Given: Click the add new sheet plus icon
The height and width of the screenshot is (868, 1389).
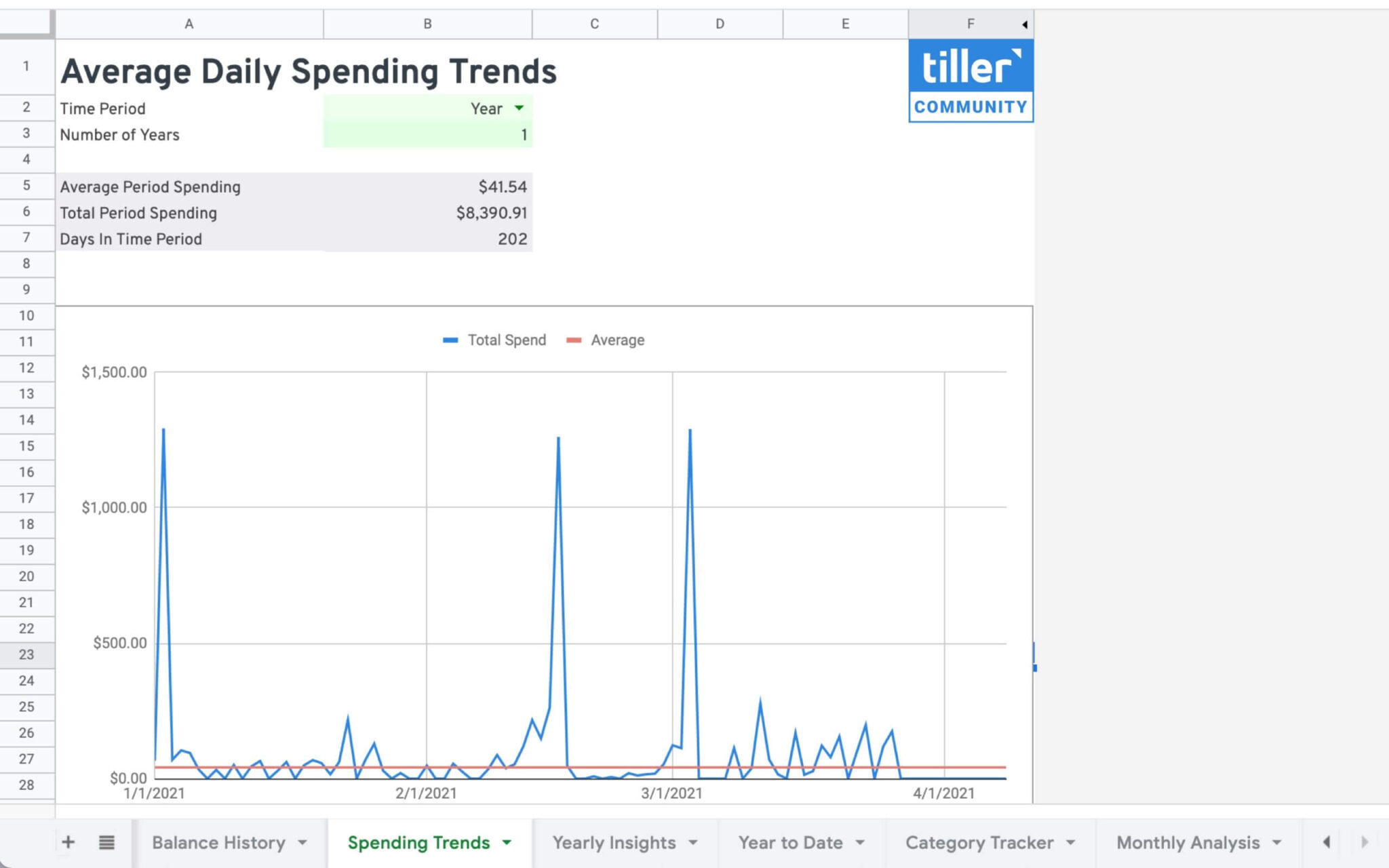Looking at the screenshot, I should click(x=68, y=842).
